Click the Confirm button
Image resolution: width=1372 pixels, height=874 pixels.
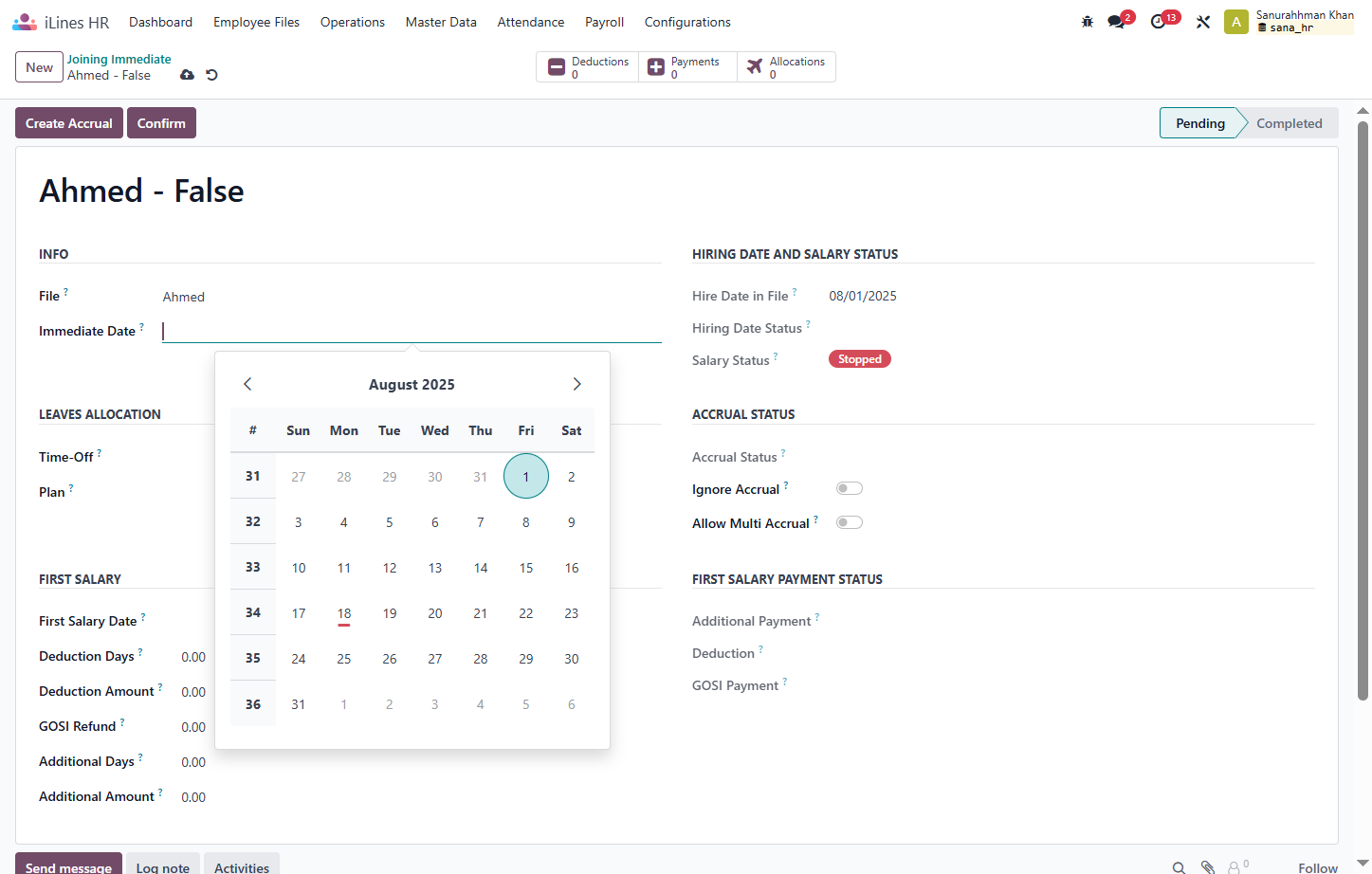[x=161, y=123]
